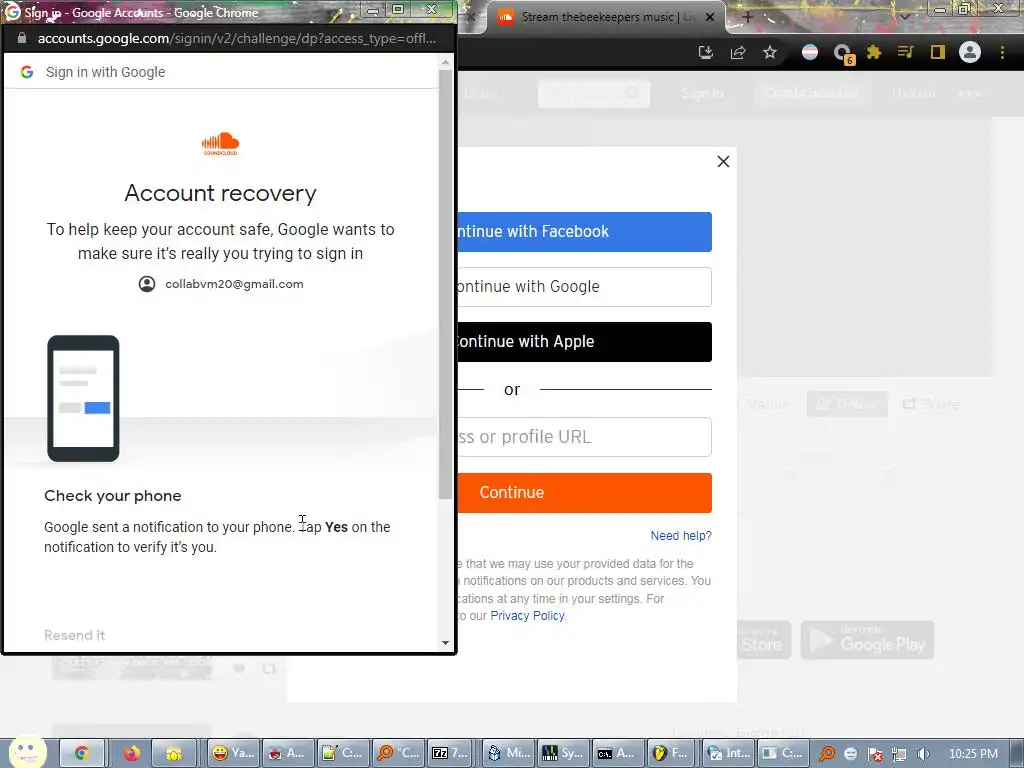Click the network tray icon
Screen dimensions: 1024x768
(x=899, y=754)
